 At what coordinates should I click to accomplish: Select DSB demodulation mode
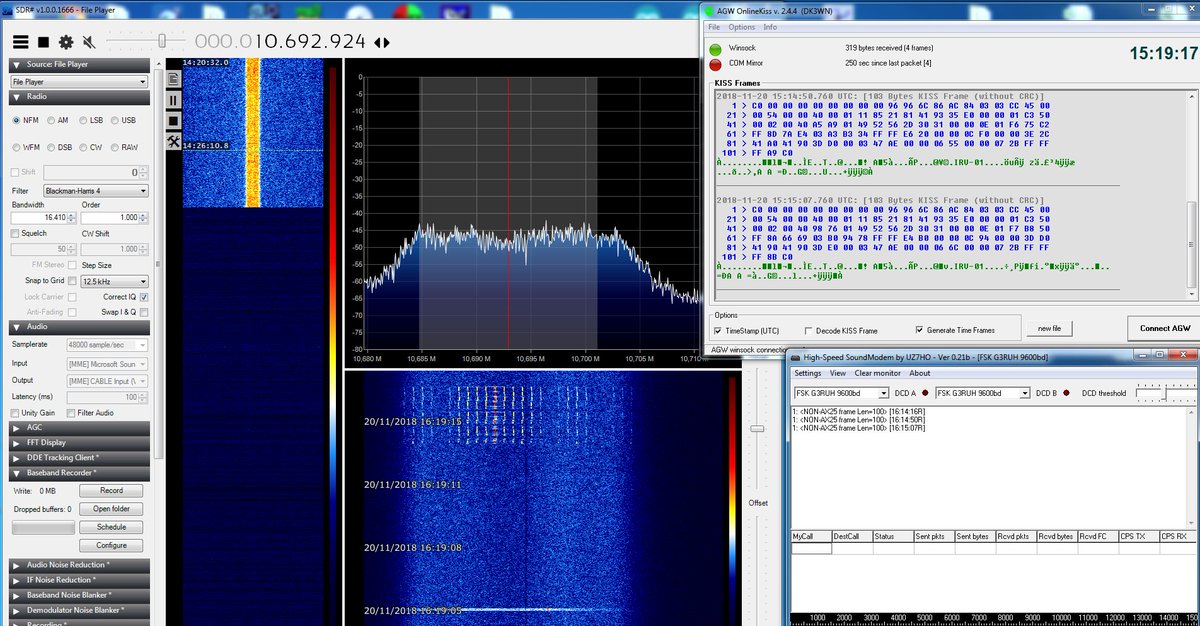coord(59,147)
